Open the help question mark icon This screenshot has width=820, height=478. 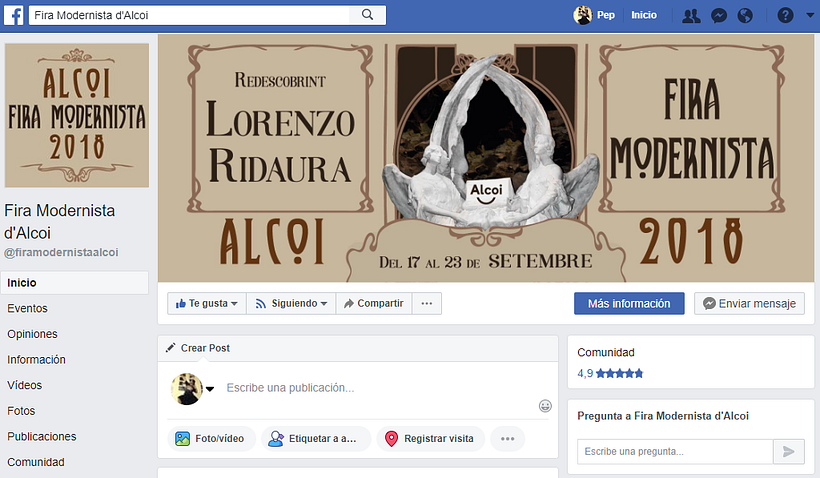[785, 15]
